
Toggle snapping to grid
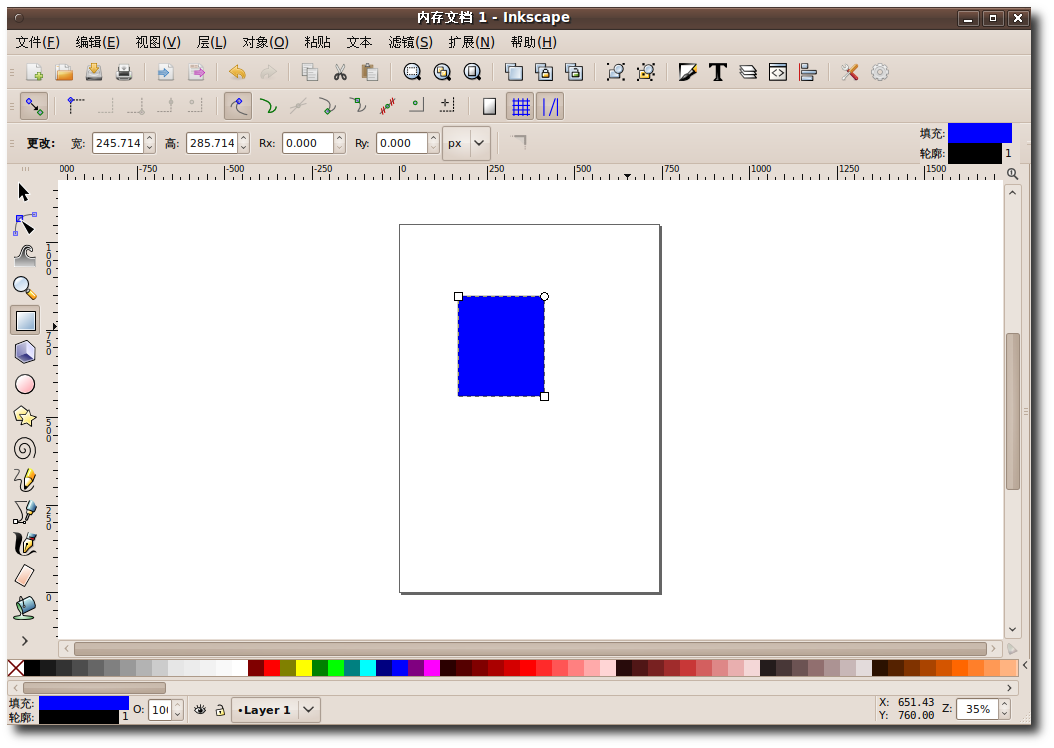click(x=520, y=106)
